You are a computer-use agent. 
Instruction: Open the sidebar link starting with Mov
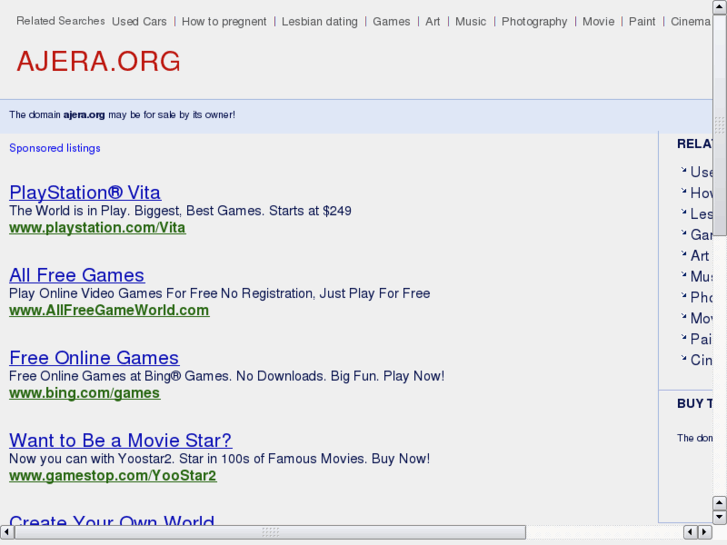click(701, 318)
